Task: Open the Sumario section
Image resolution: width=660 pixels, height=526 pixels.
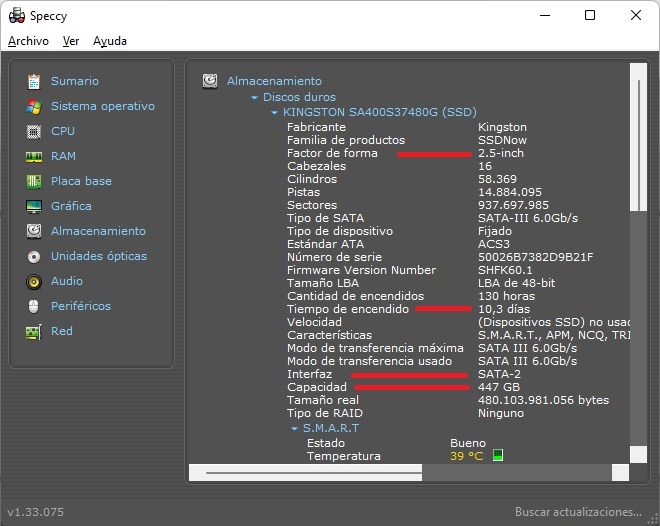Action: (75, 81)
